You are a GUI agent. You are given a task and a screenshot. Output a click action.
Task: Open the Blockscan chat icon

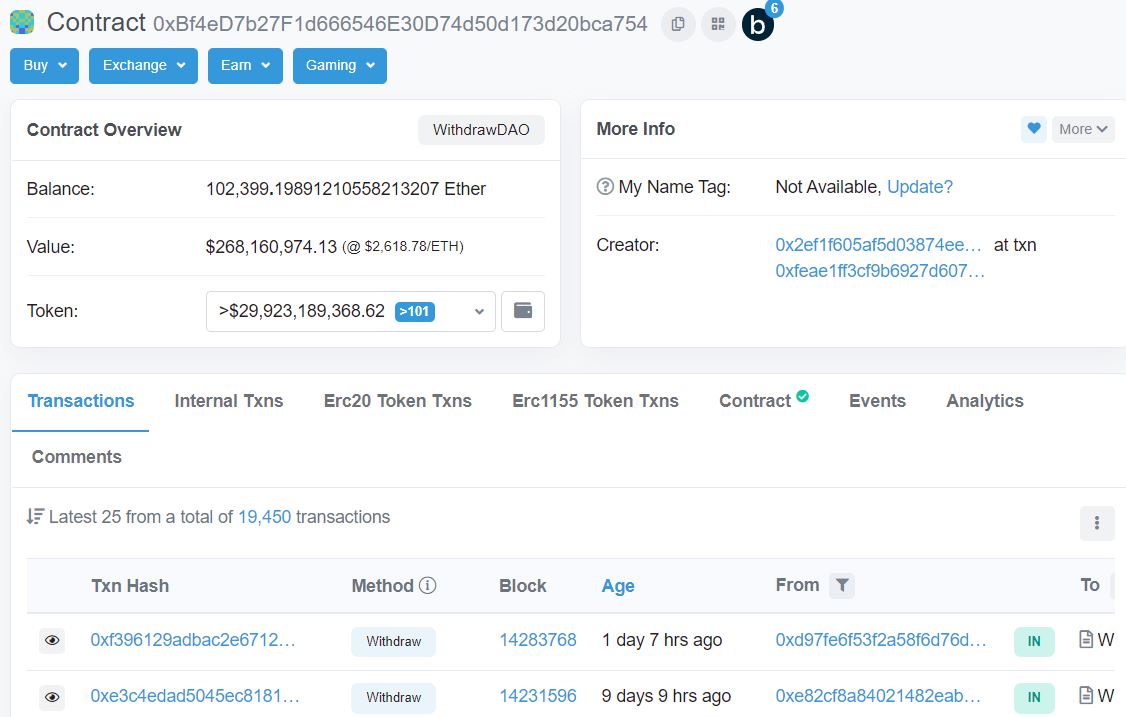(758, 26)
